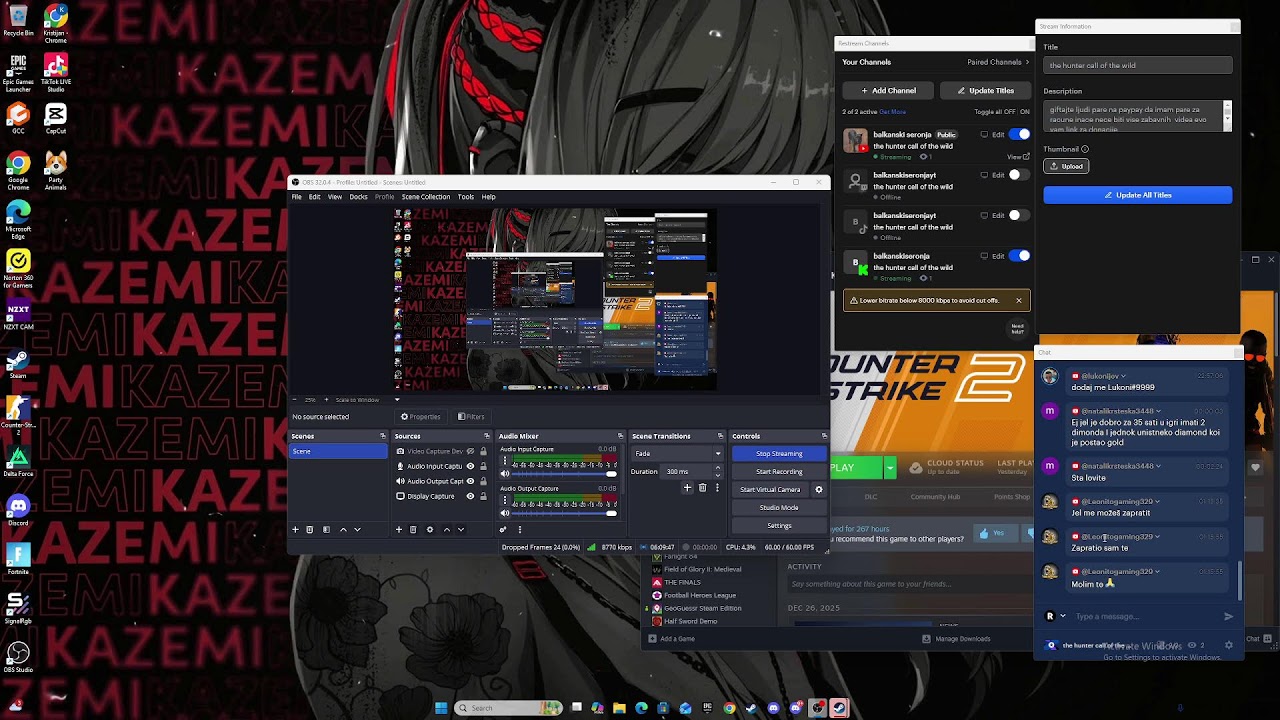Click Start Recording button

pos(779,472)
